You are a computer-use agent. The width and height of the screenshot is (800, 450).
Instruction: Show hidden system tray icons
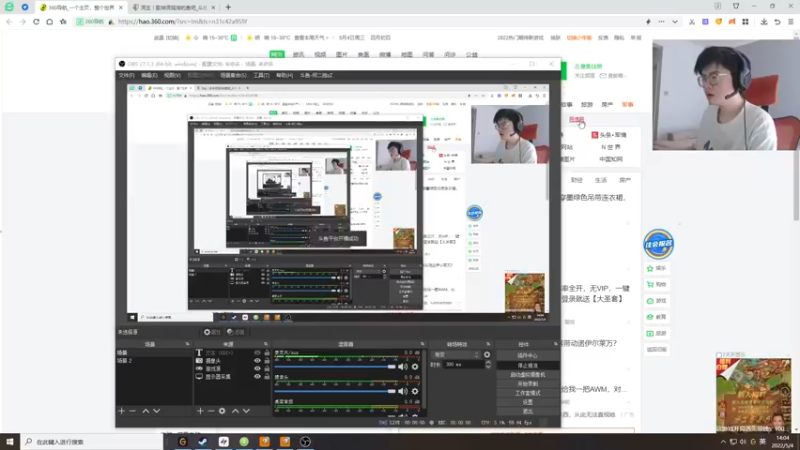click(723, 442)
